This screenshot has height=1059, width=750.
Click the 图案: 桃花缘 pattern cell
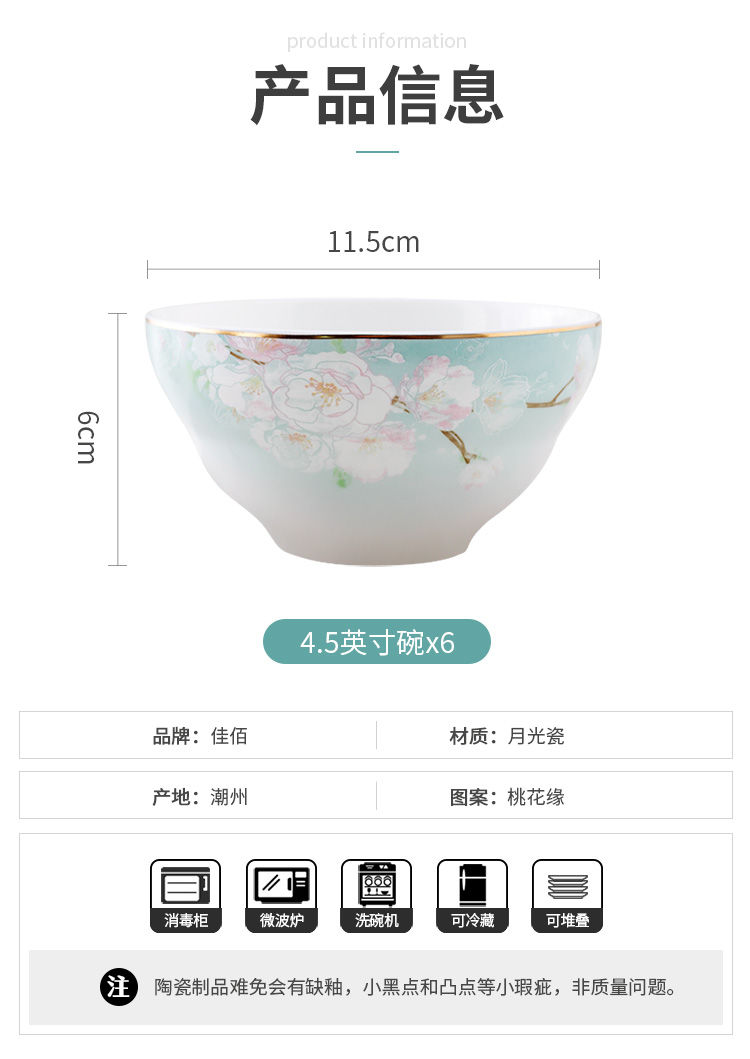coord(554,796)
